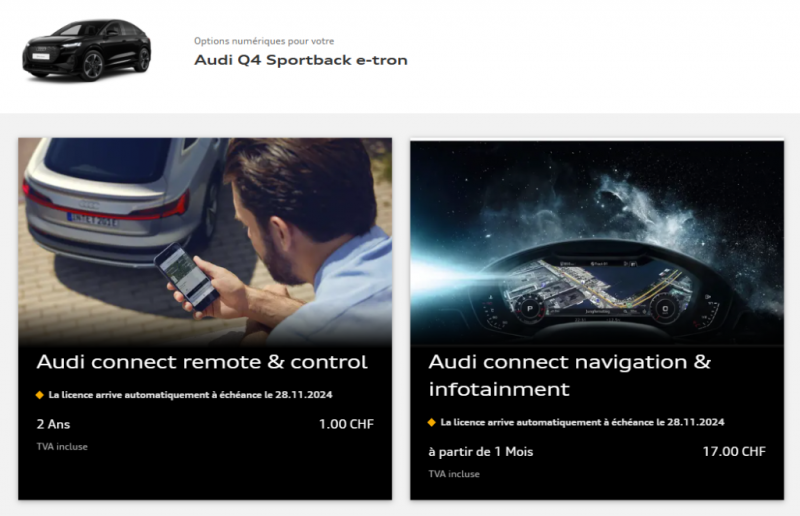Image resolution: width=800 pixels, height=516 pixels.
Task: Select Audi connect navigation & infotainment title
Action: (x=569, y=376)
